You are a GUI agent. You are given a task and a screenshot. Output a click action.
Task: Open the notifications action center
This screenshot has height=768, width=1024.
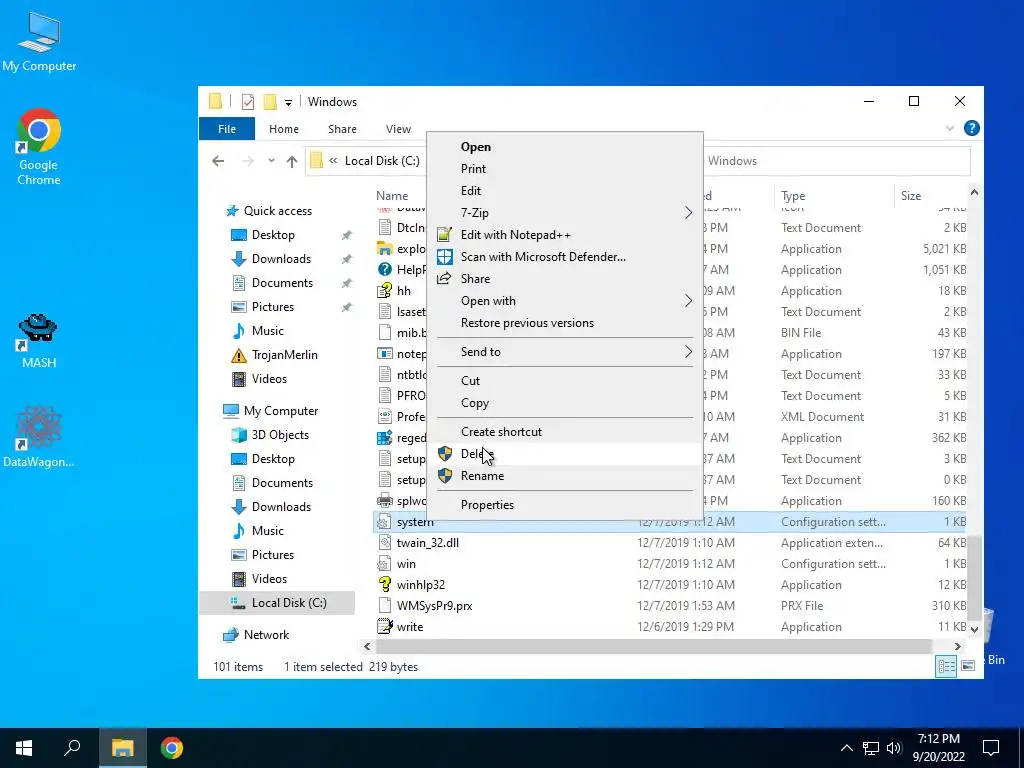991,748
